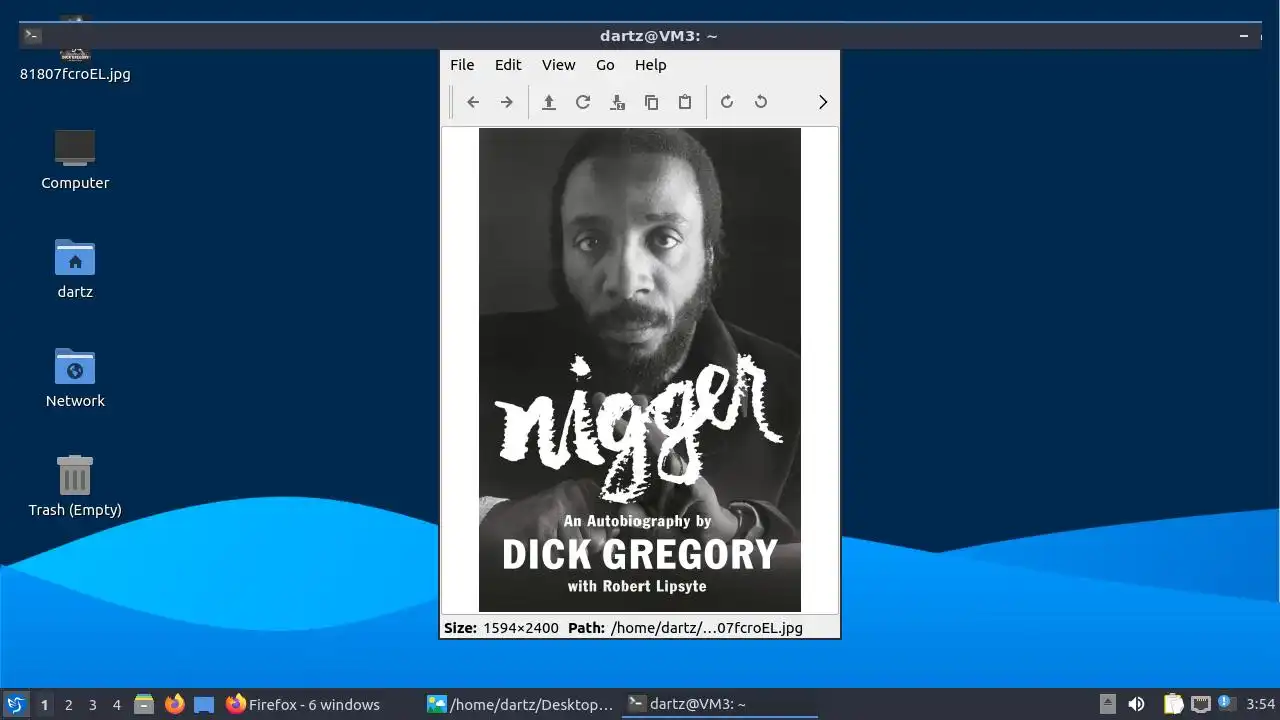Click the open file upload-arrow icon

pos(548,102)
